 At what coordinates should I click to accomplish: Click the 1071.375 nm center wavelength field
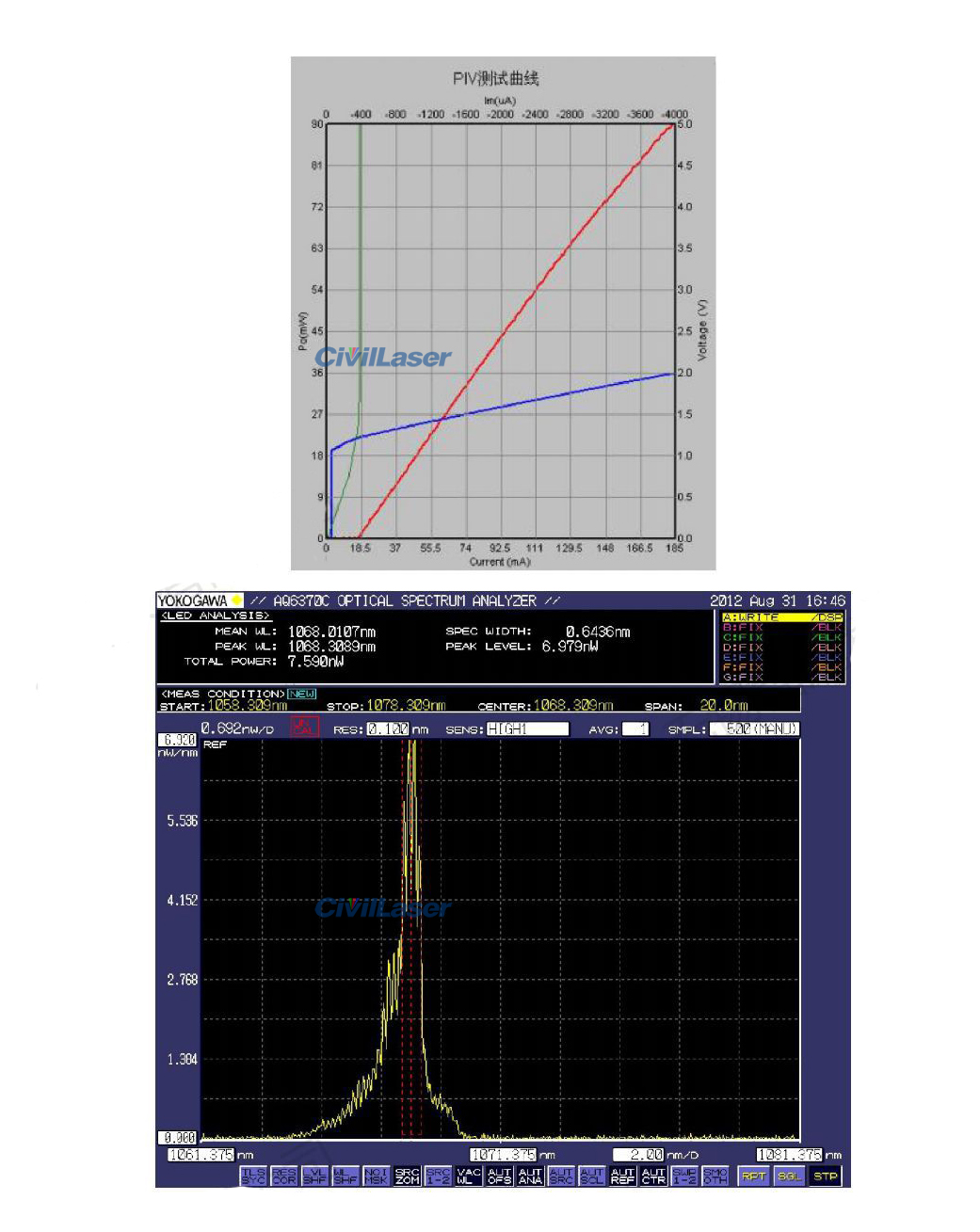tap(504, 1155)
